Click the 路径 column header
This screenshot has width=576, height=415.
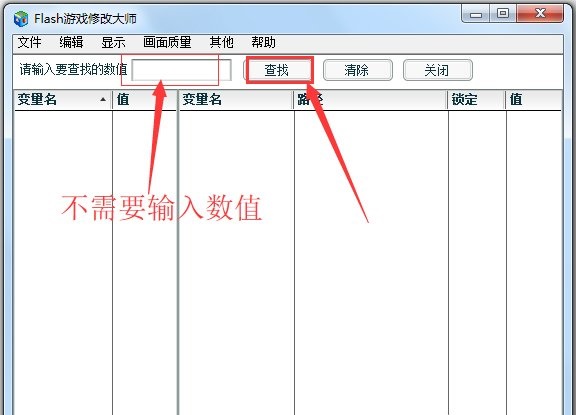point(371,100)
